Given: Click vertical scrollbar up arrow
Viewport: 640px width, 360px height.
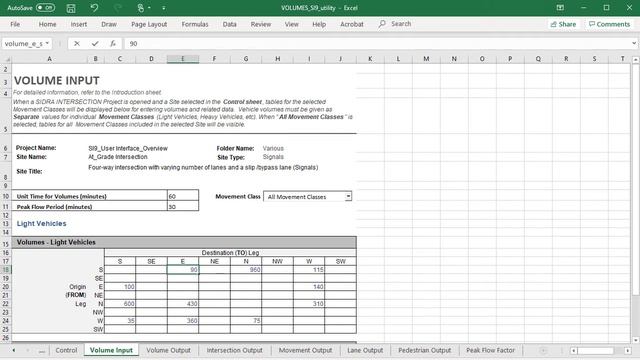Looking at the screenshot, I should click(x=635, y=60).
